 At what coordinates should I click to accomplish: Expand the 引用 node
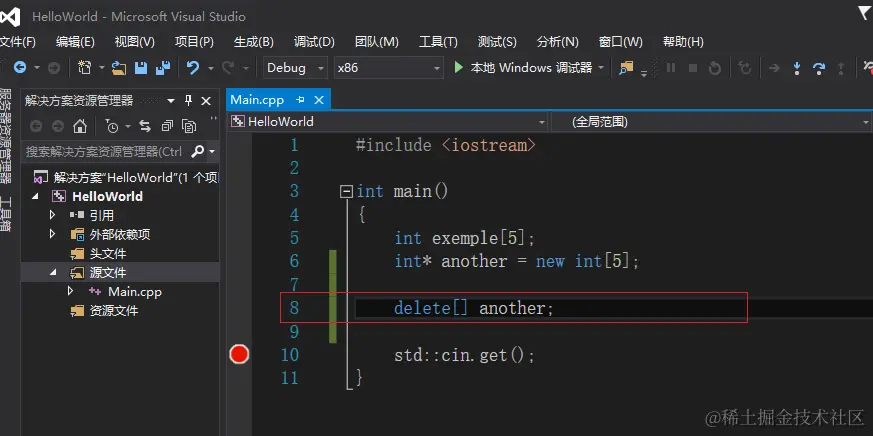tap(52, 215)
